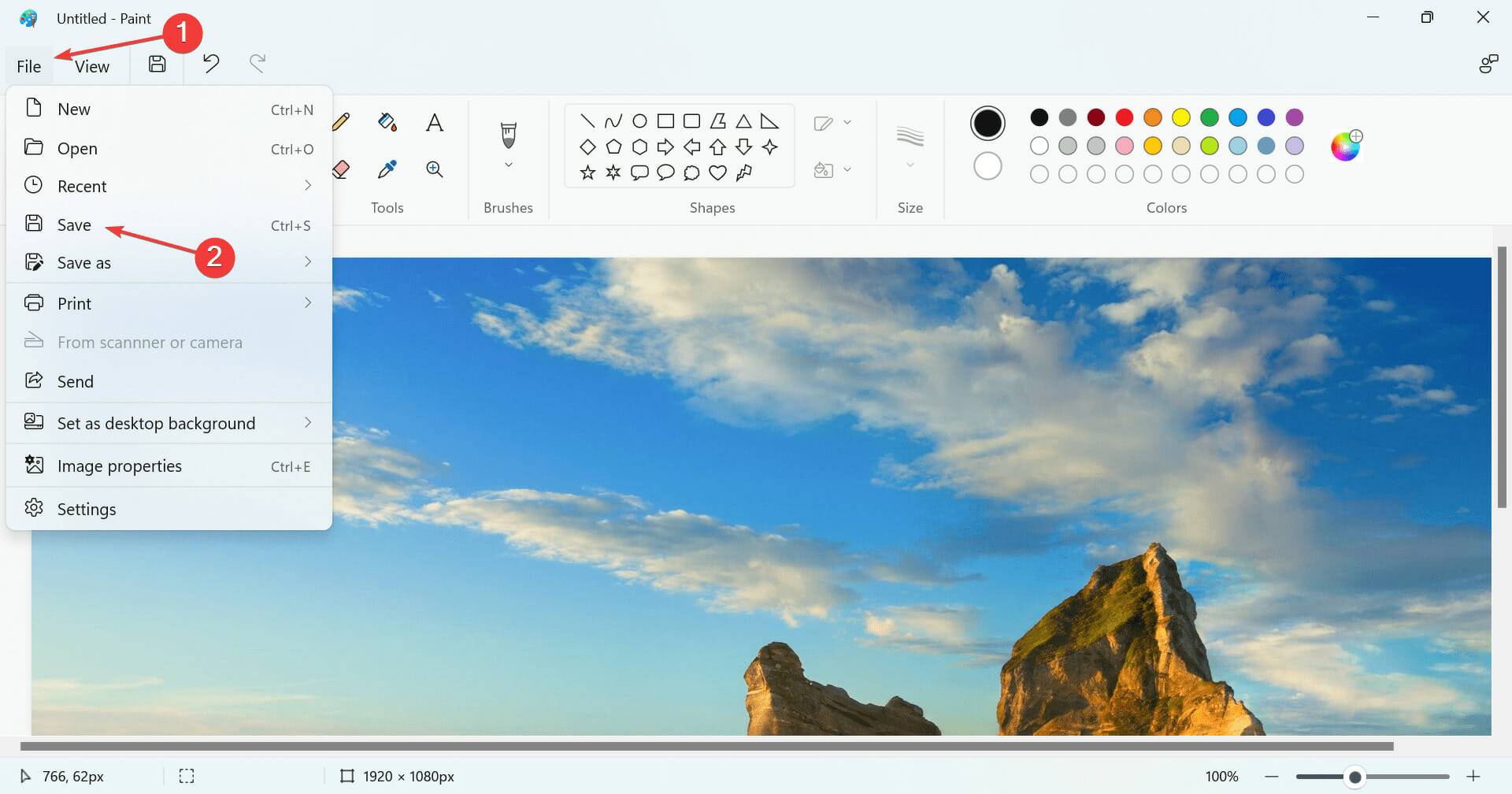Image resolution: width=1512 pixels, height=794 pixels.
Task: Open Settings from the File menu
Action: pos(169,509)
